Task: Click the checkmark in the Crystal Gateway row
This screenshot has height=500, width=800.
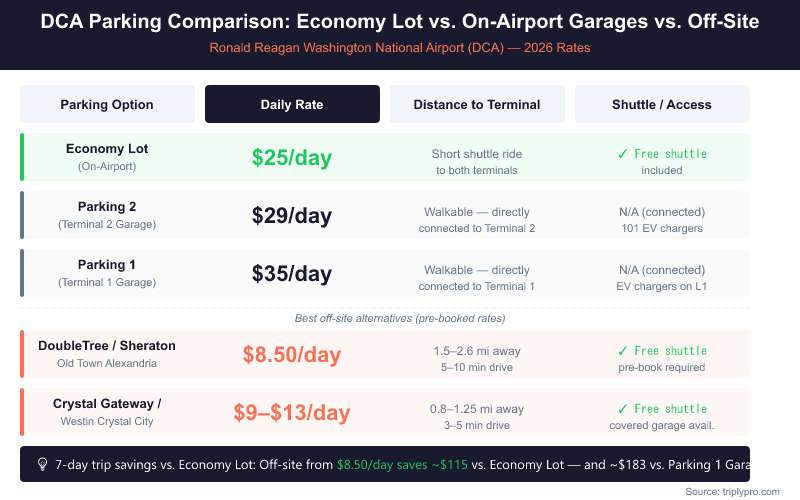Action: [622, 409]
